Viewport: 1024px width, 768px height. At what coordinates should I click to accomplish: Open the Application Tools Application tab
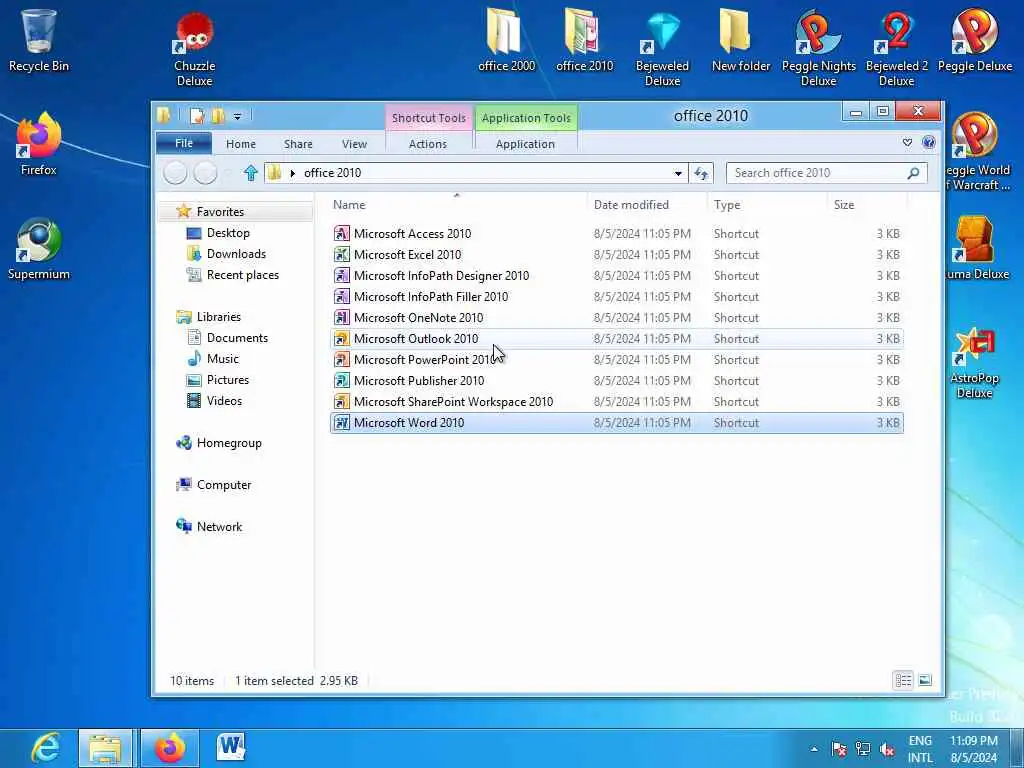[x=525, y=144]
